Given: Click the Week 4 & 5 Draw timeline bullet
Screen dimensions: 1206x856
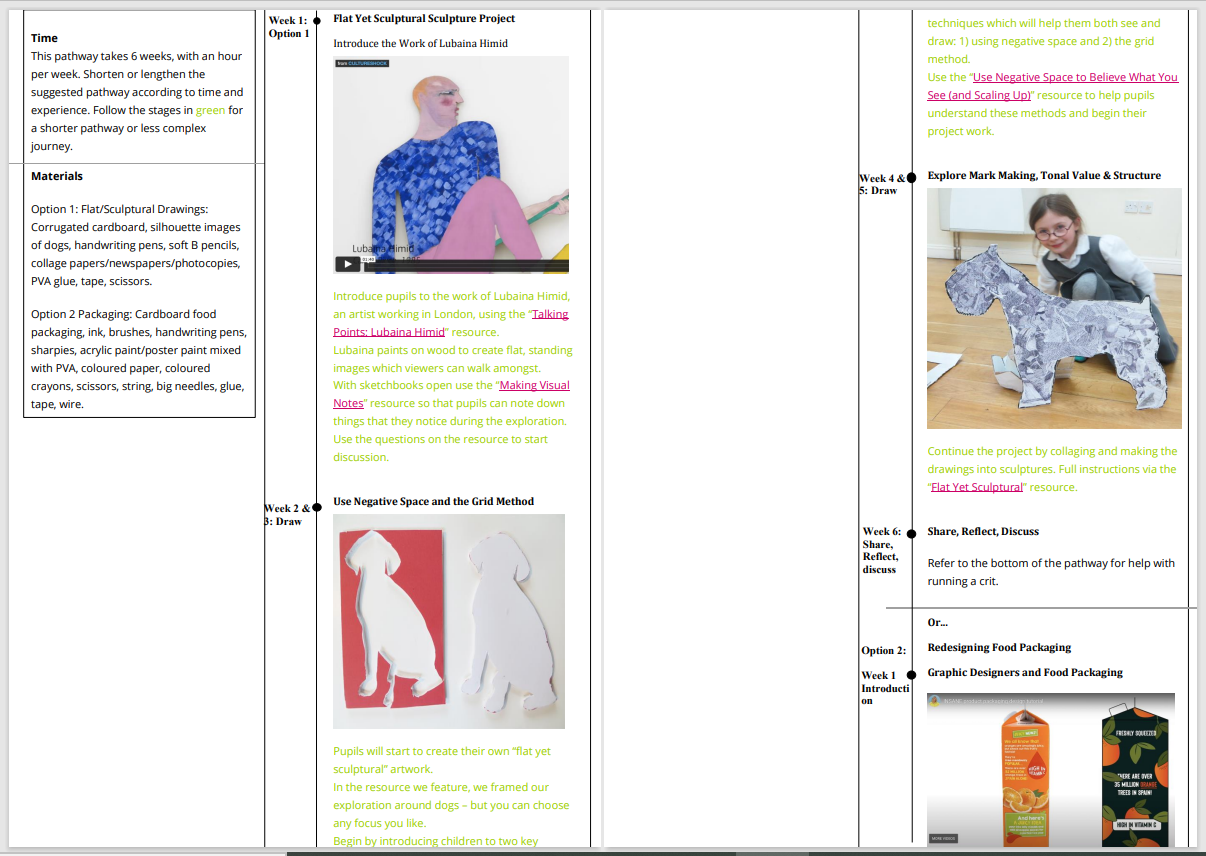Looking at the screenshot, I should pyautogui.click(x=911, y=177).
